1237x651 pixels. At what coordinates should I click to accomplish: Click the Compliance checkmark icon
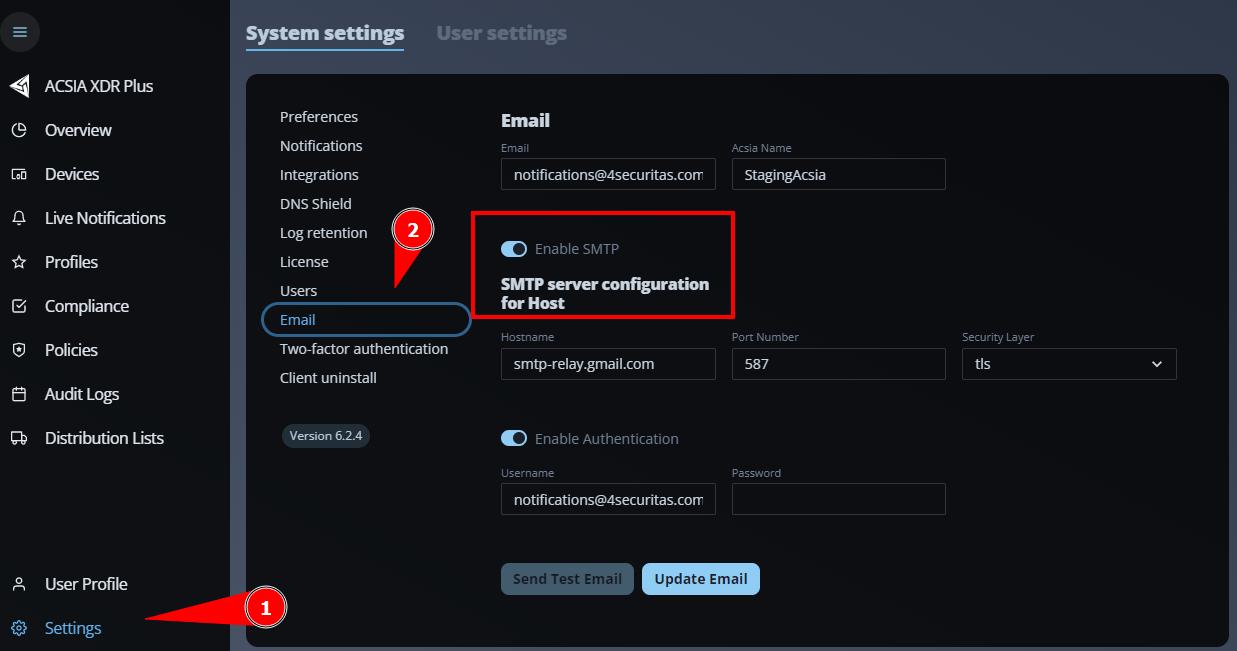click(19, 306)
